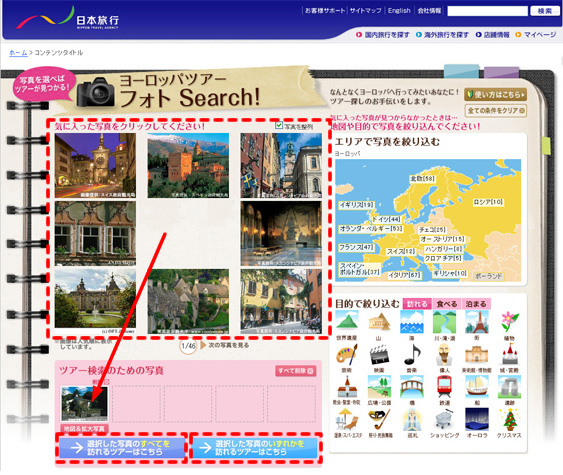The height and width of the screenshot is (475, 563).
Task: Pick the spa parasol and lounge chair icon
Action: [x=347, y=419]
